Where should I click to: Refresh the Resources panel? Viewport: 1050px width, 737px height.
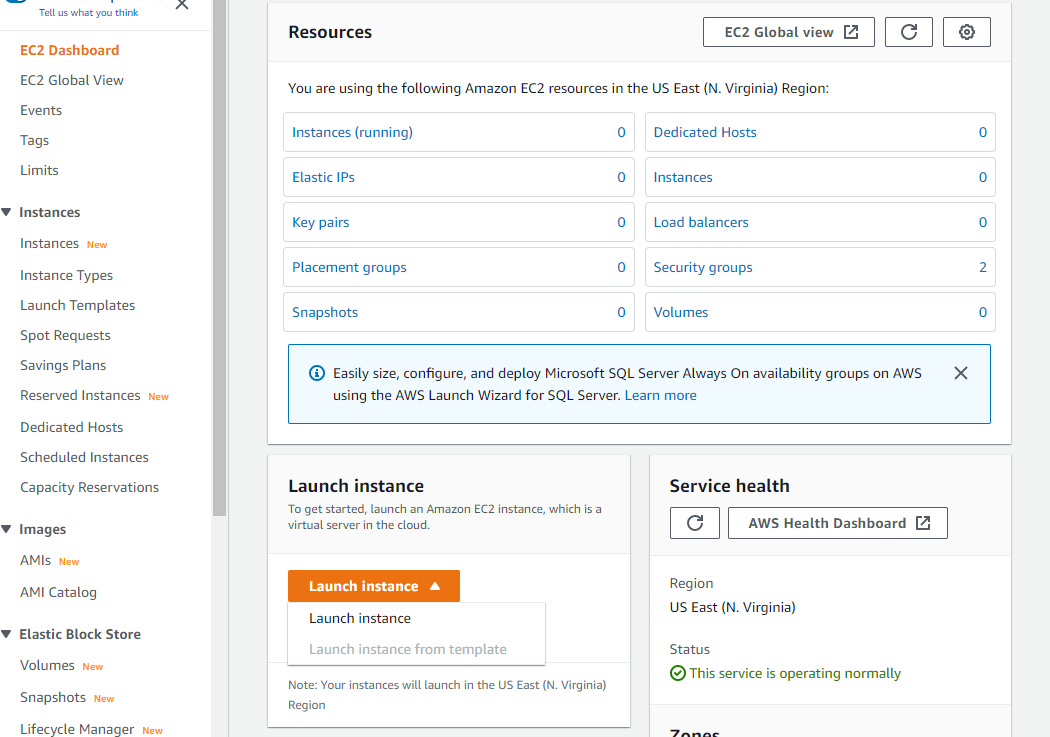click(908, 32)
